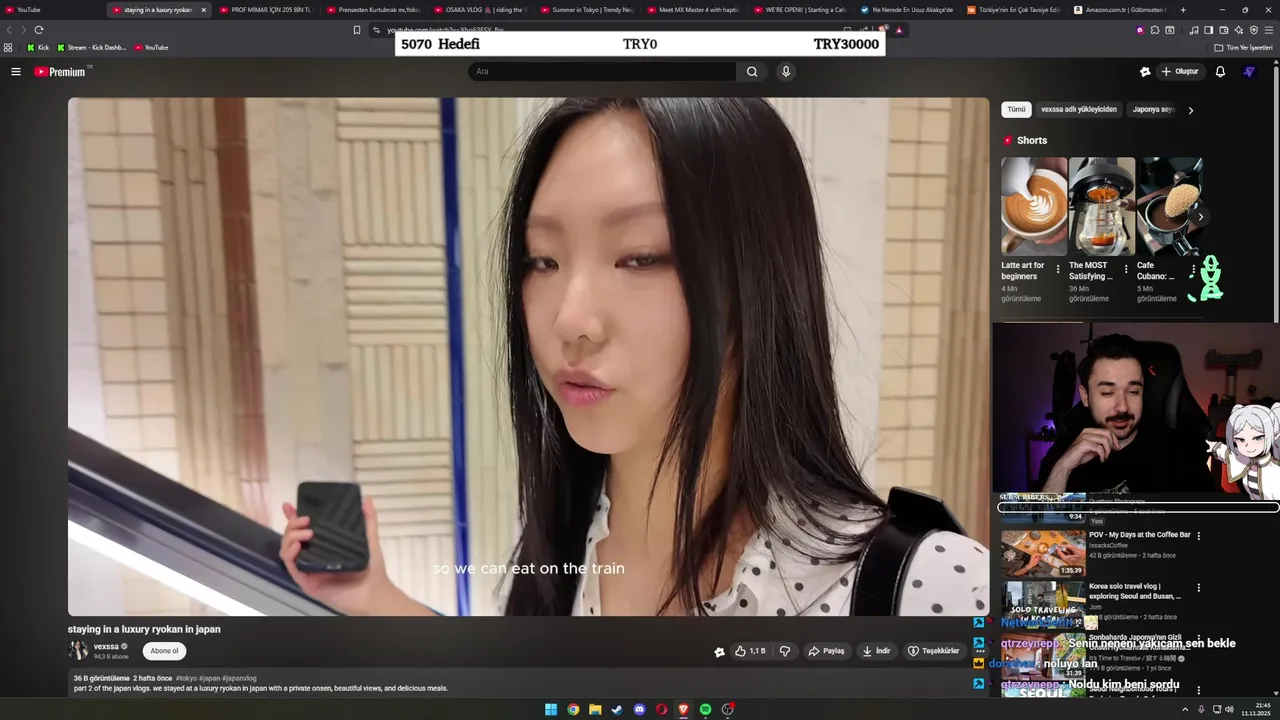The width and height of the screenshot is (1280, 720).
Task: Open Spotify from the taskbar
Action: coord(706,710)
